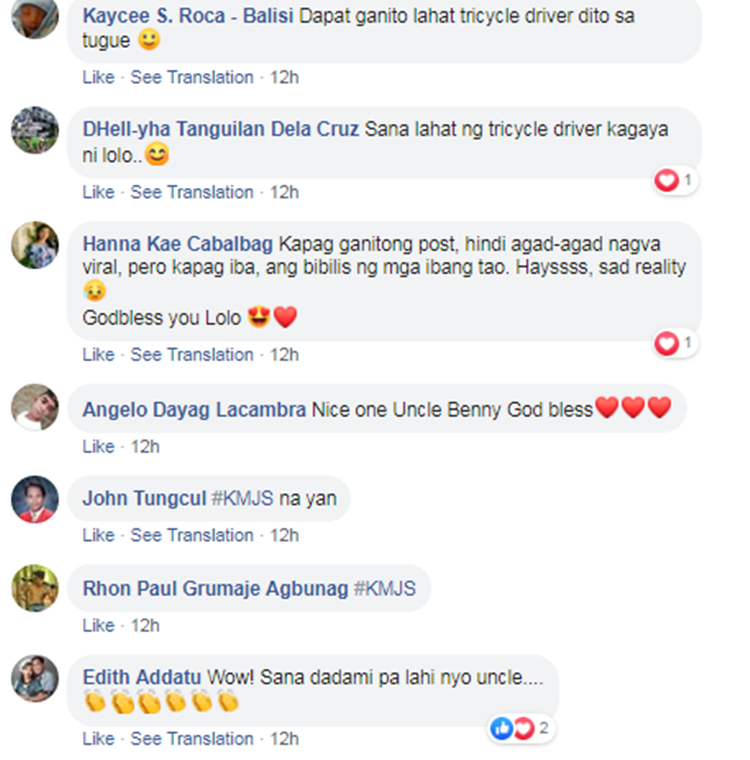Screen dimensions: 750x760
Task: Like Kaycee S. Roca - Balisi's comment
Action: (x=98, y=78)
